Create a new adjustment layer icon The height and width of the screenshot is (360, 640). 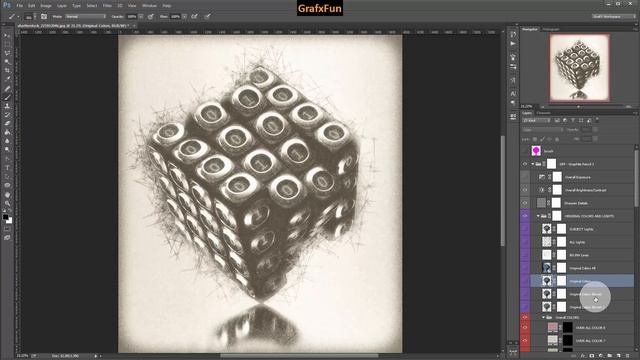601,356
